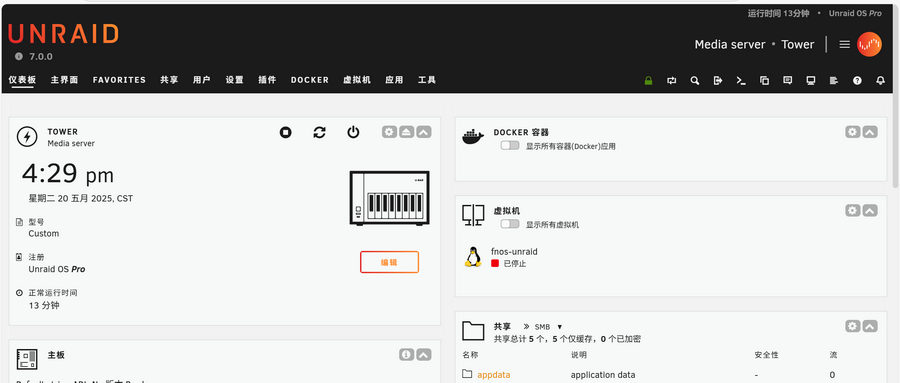Click the UNRAID logo

pos(63,34)
